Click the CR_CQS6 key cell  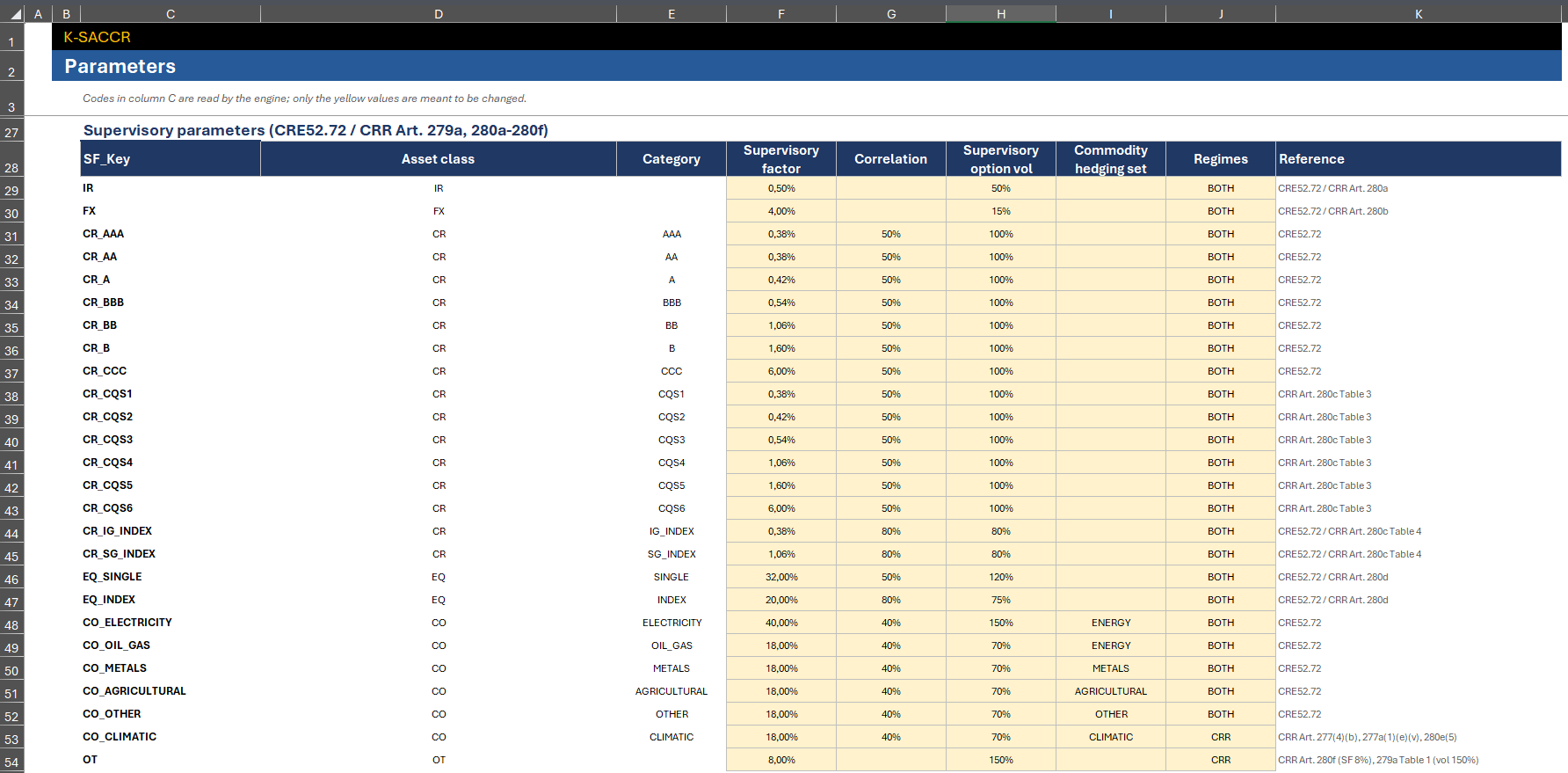coord(171,508)
